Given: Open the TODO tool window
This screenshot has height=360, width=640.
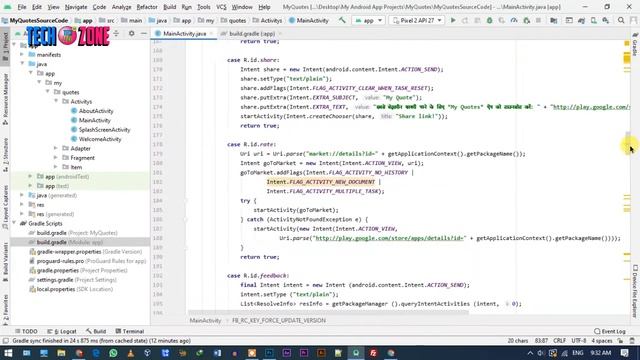Looking at the screenshot, I should pos(26,331).
